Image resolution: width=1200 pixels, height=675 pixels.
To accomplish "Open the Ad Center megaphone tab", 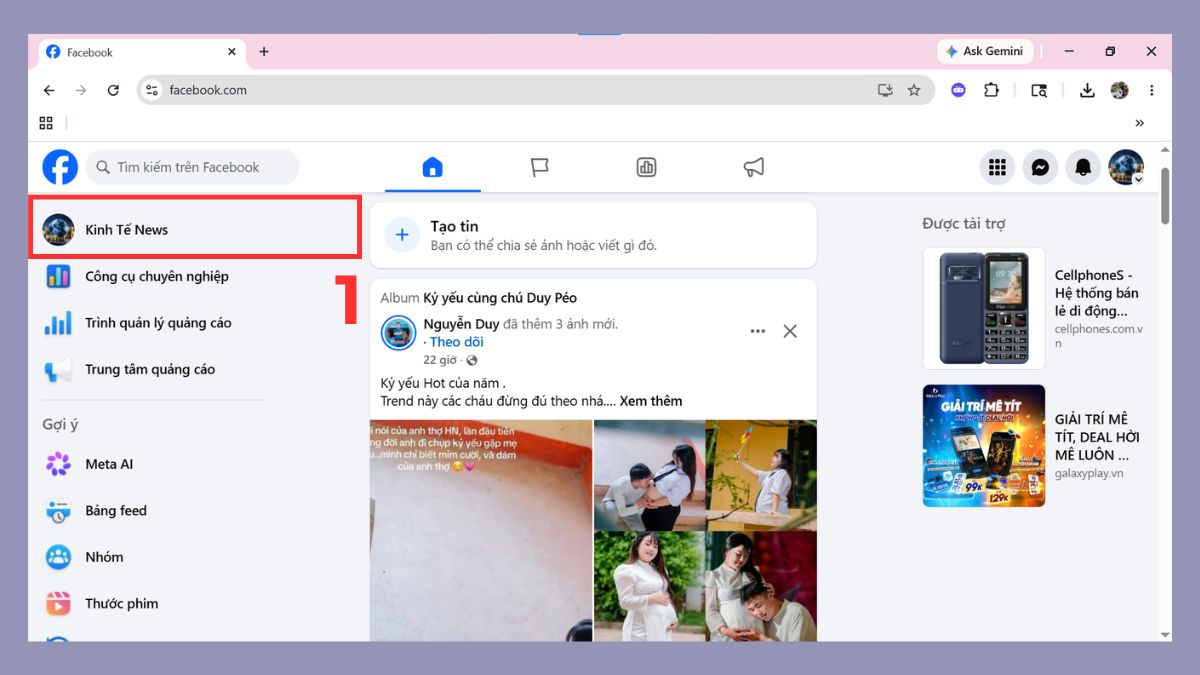I will point(754,167).
